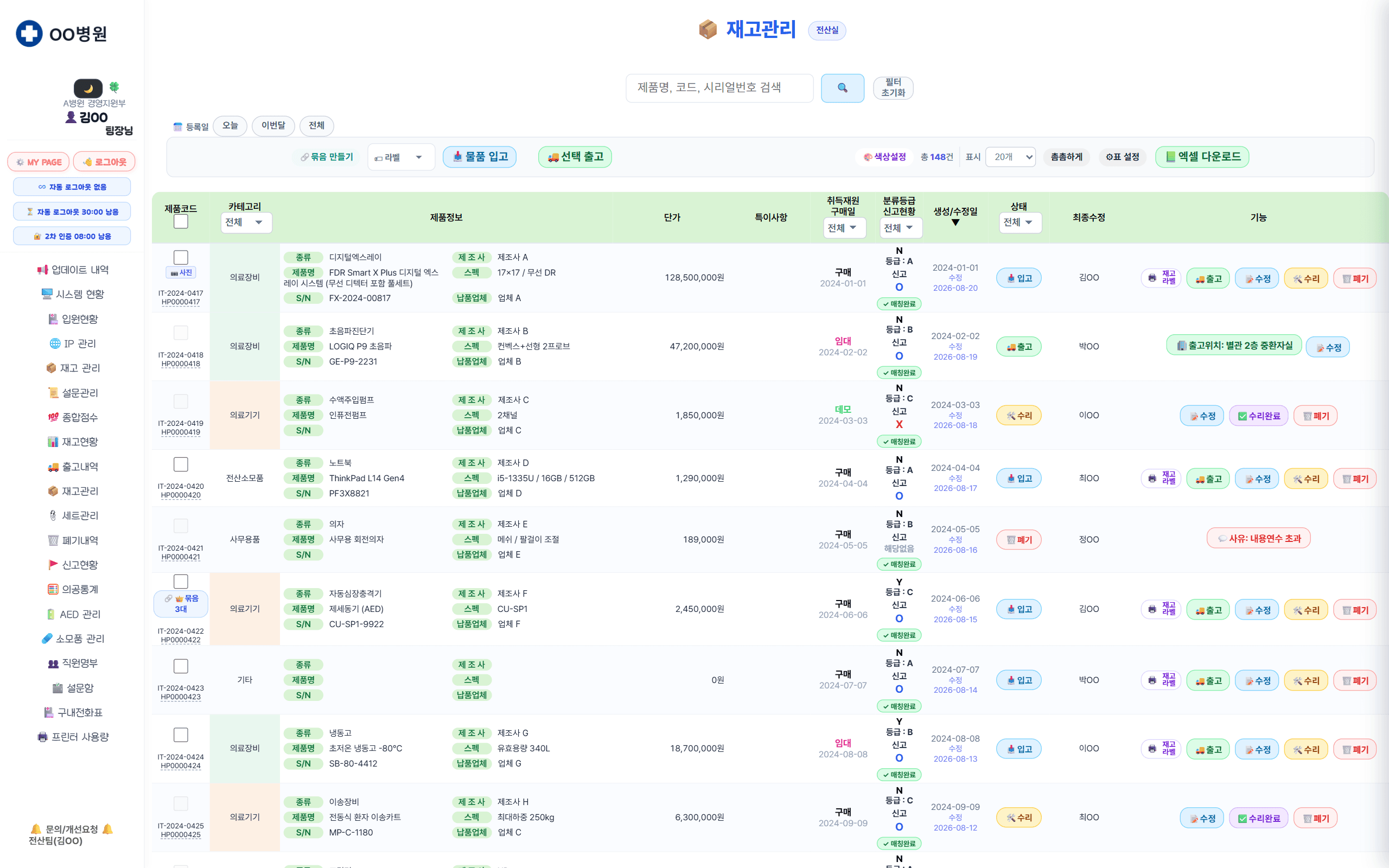Image resolution: width=1389 pixels, height=868 pixels.
Task: Open 재고현황 in the sidebar
Action: click(x=72, y=442)
